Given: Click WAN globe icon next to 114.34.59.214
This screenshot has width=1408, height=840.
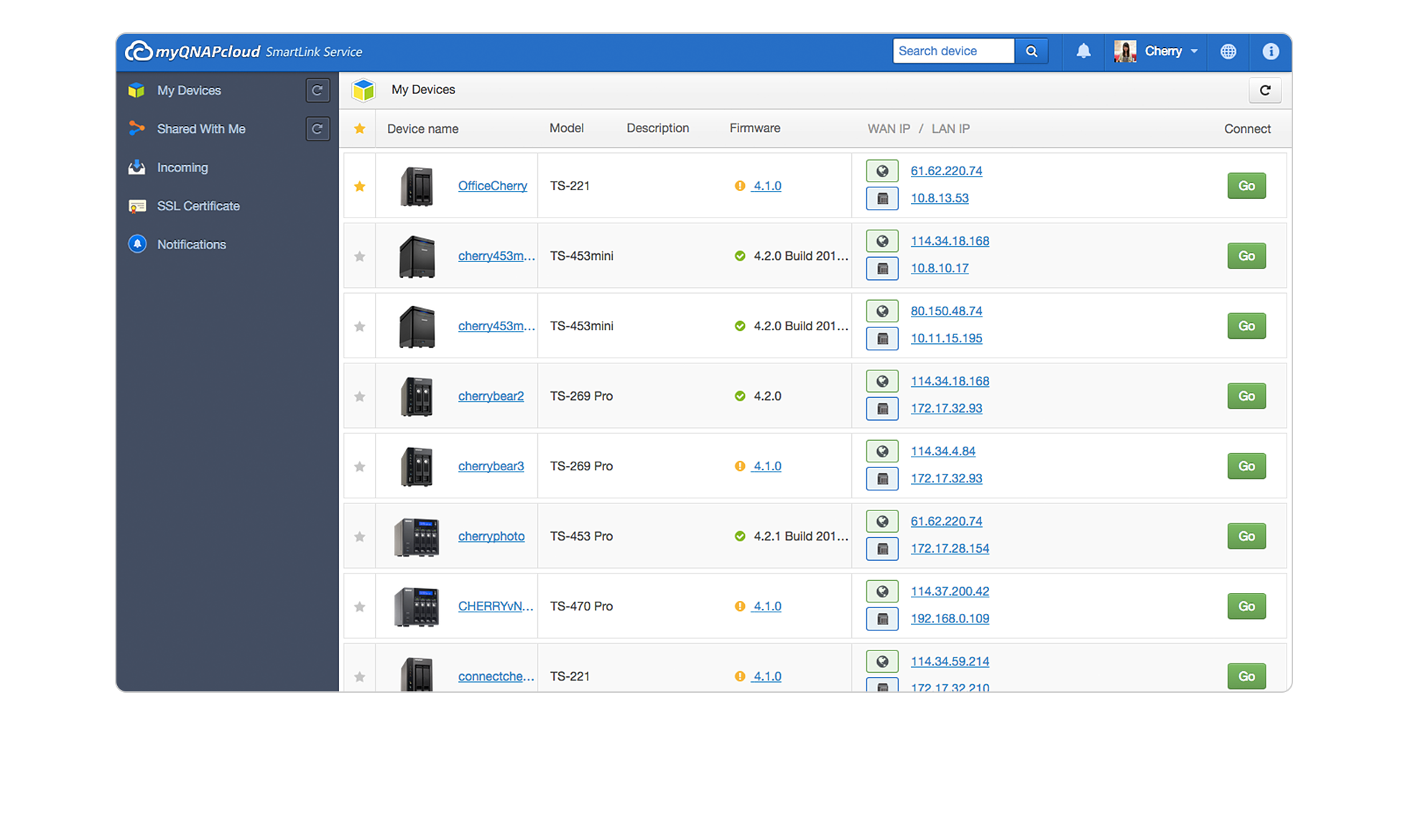Looking at the screenshot, I should [882, 661].
